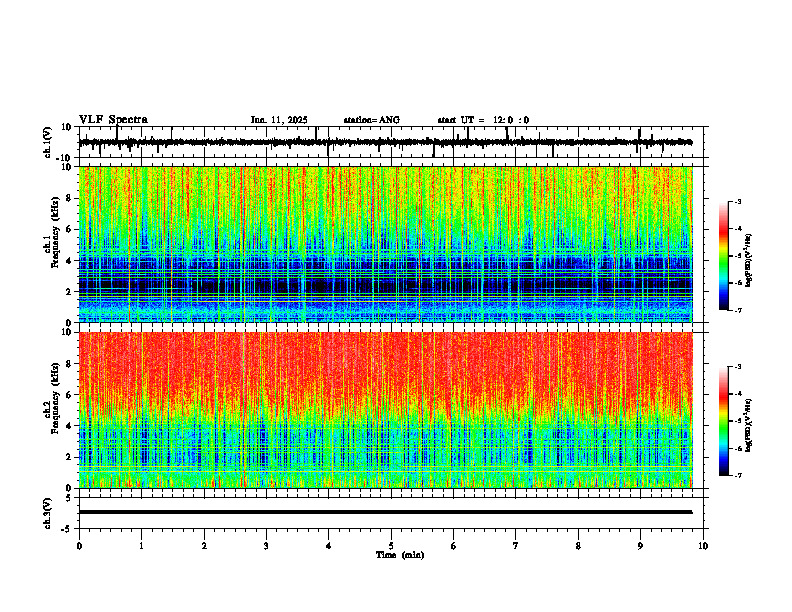Click the 'Time (min)' x-axis label
The image size is (792, 612).
(400, 555)
